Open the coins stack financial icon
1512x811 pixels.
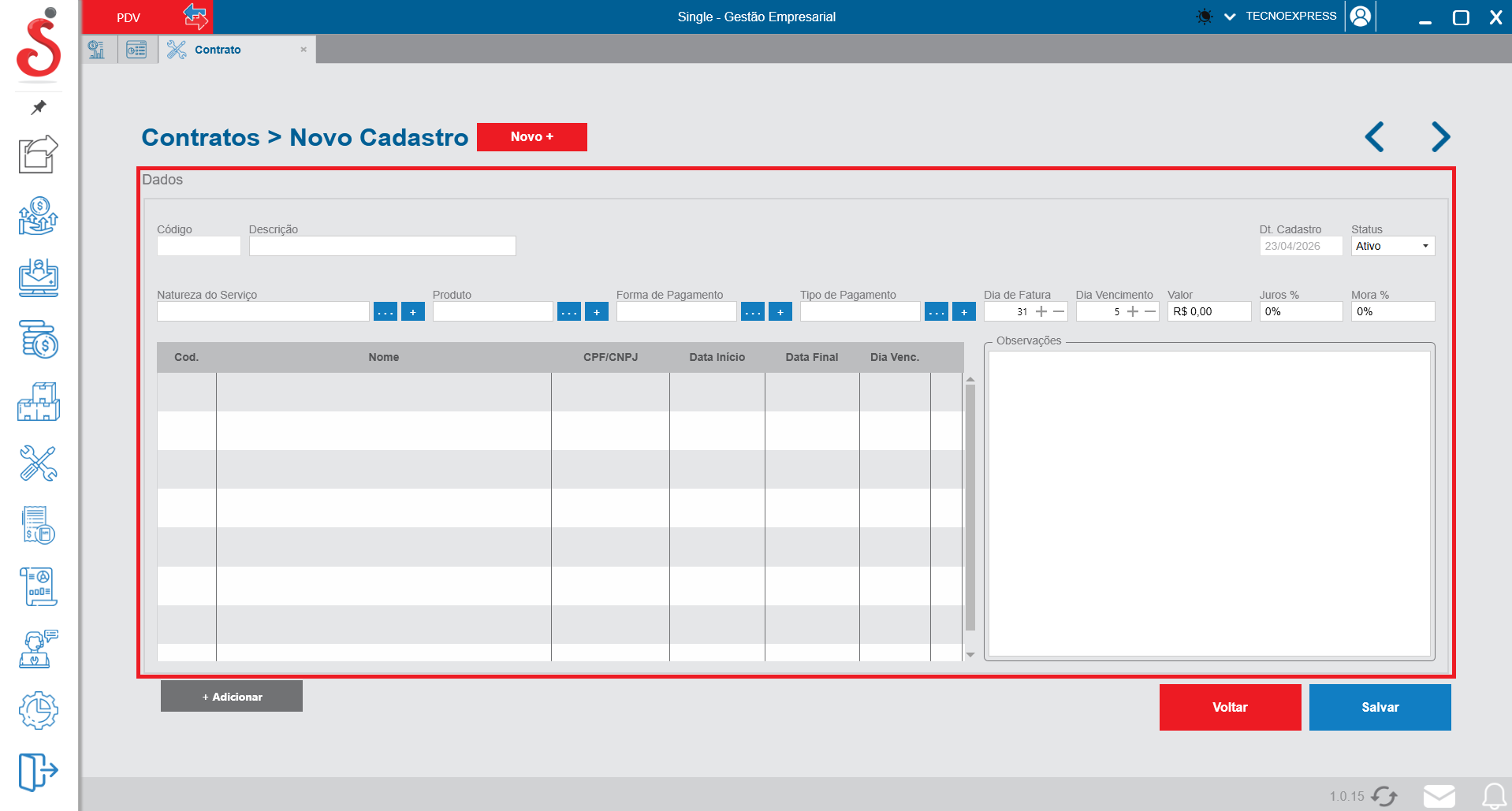click(38, 340)
